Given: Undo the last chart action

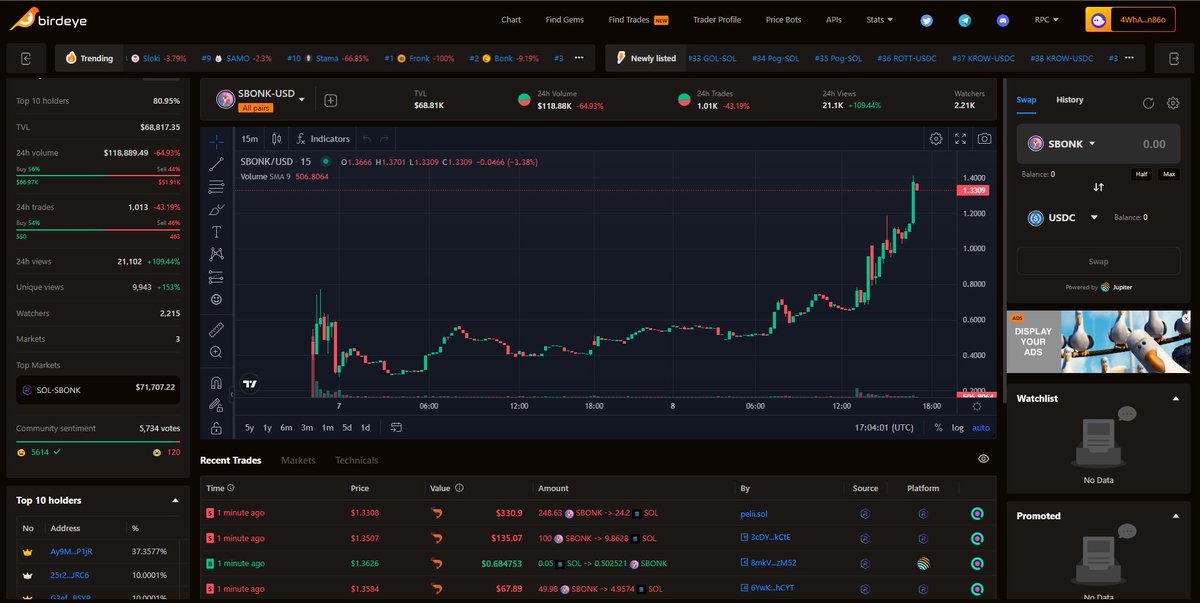Looking at the screenshot, I should [367, 139].
